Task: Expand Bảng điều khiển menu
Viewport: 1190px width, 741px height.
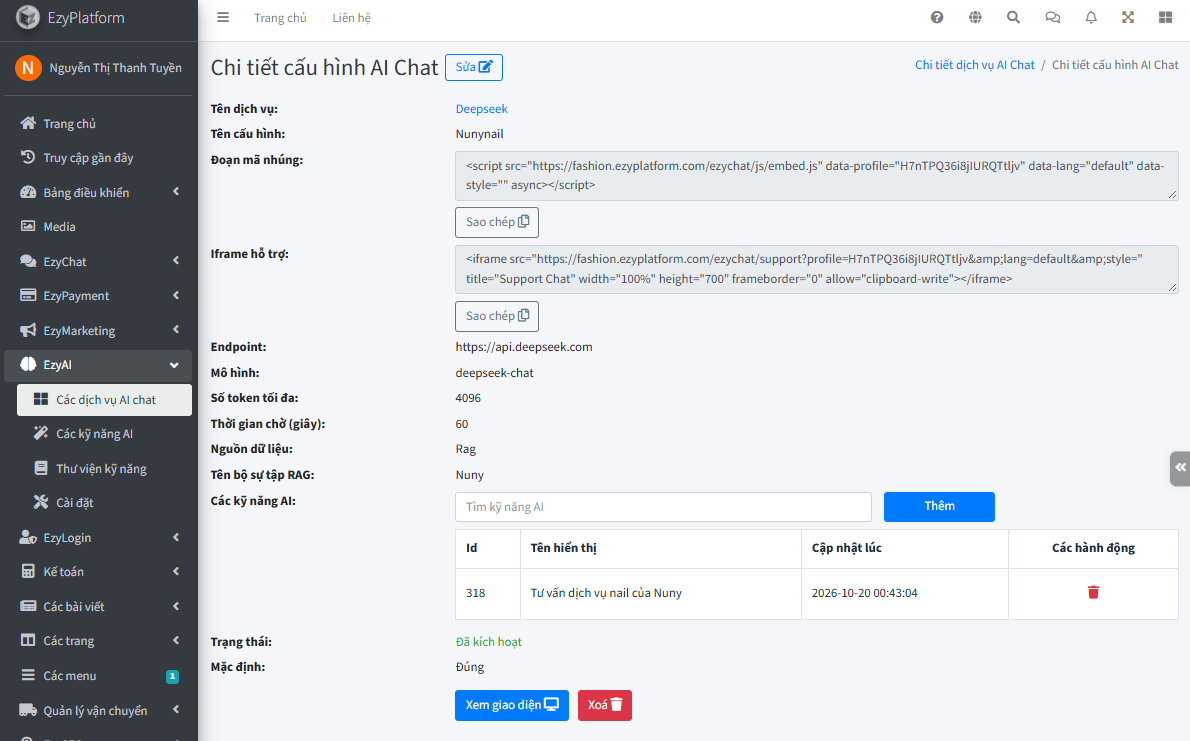Action: tap(96, 192)
